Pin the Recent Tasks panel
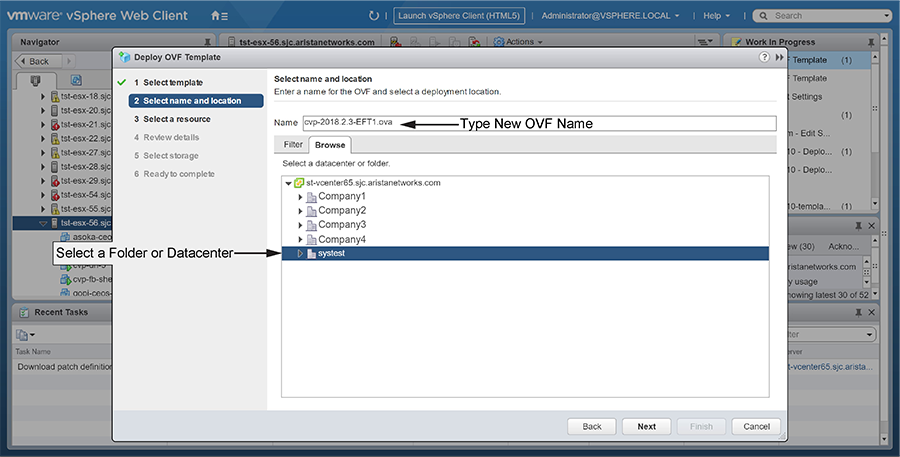 point(859,312)
